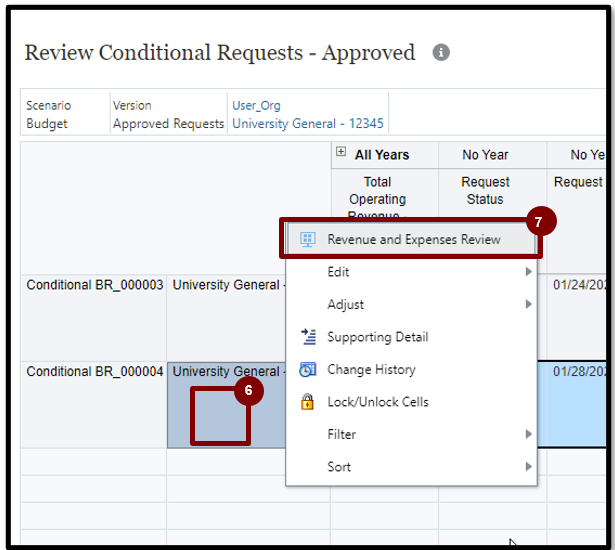
Task: Click highlighted University General cell in BR_000004 row
Action: point(226,373)
